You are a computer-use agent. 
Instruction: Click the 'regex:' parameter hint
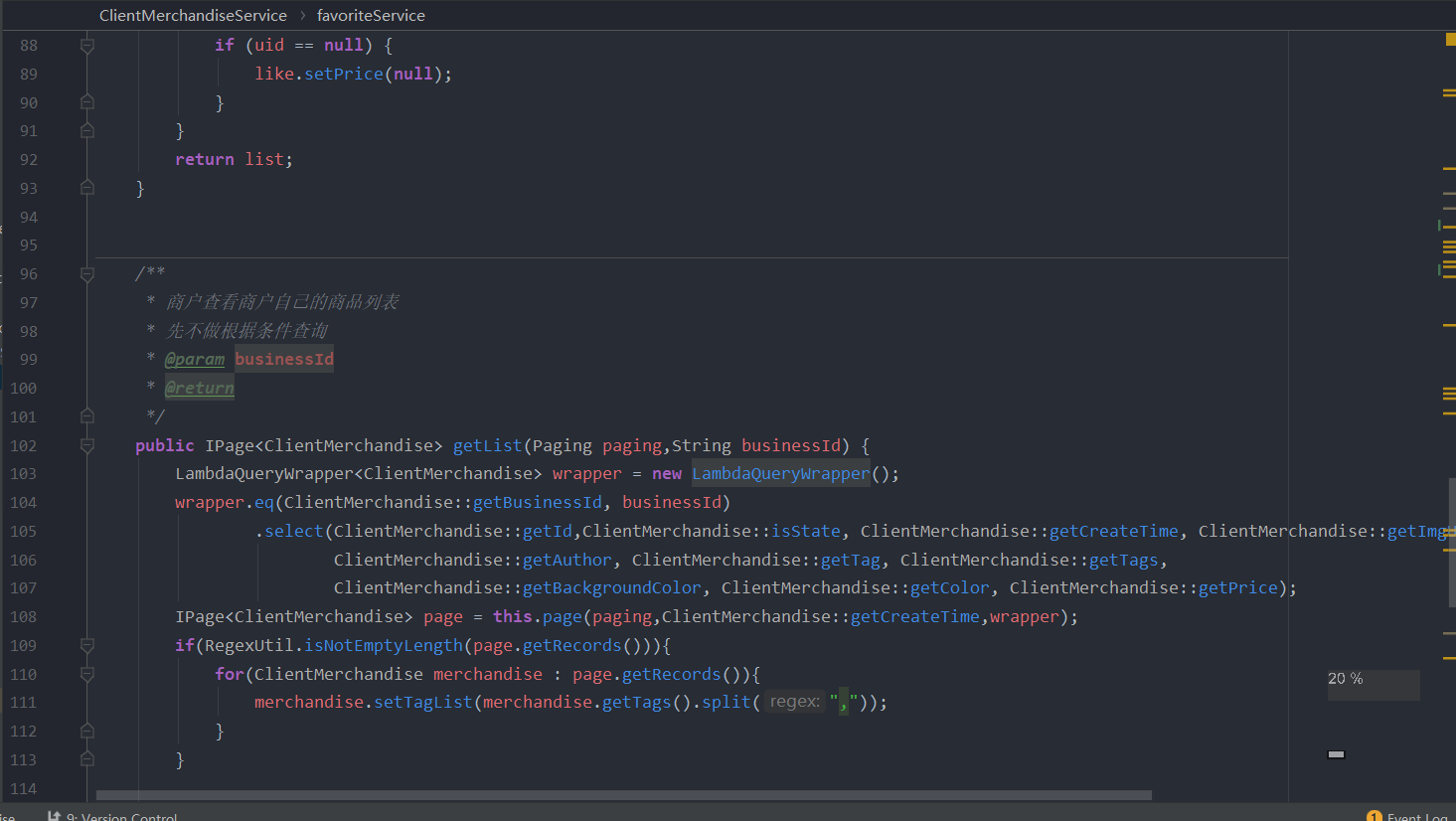[795, 702]
